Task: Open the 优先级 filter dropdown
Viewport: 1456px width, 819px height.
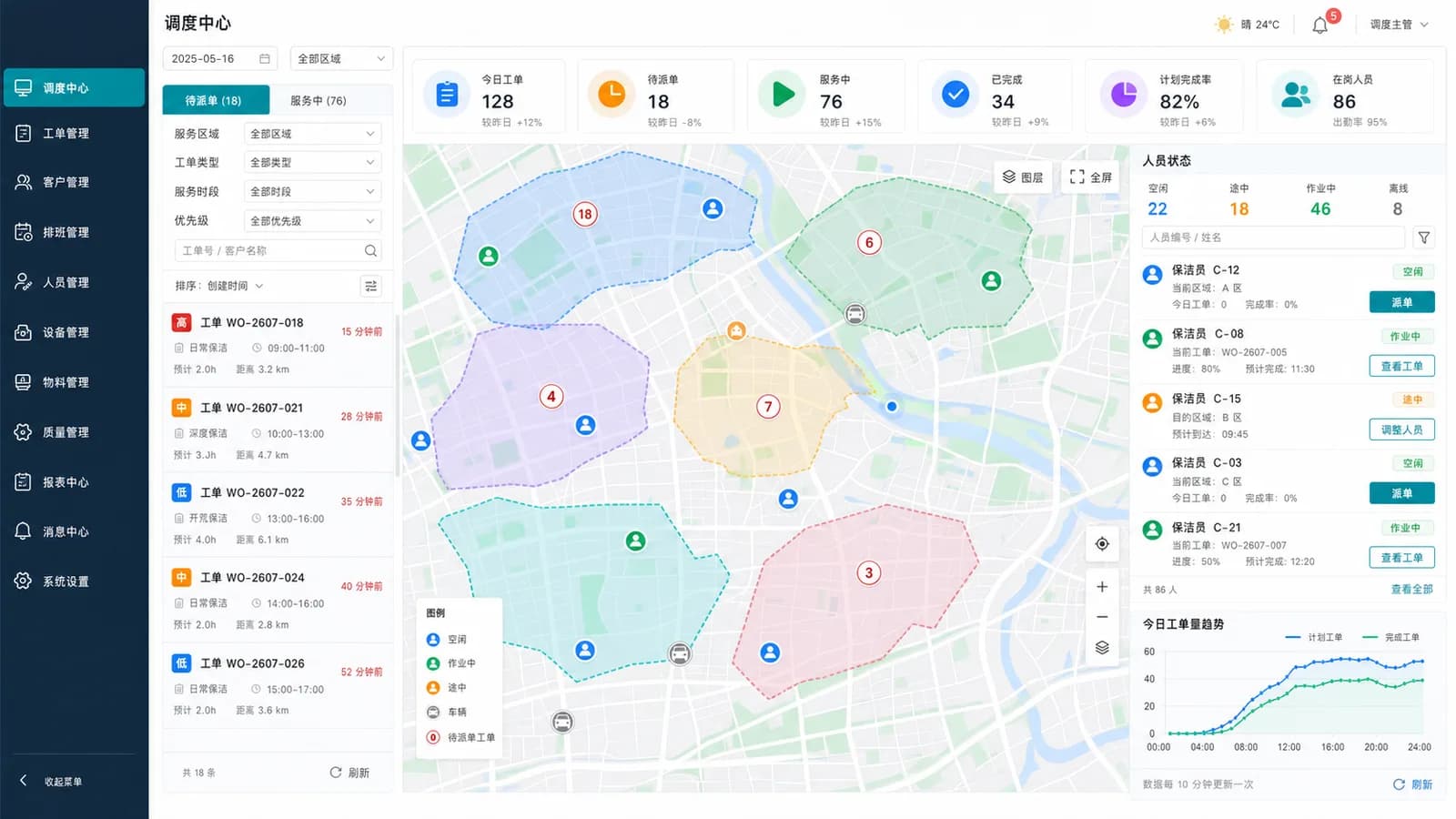Action: tap(312, 221)
